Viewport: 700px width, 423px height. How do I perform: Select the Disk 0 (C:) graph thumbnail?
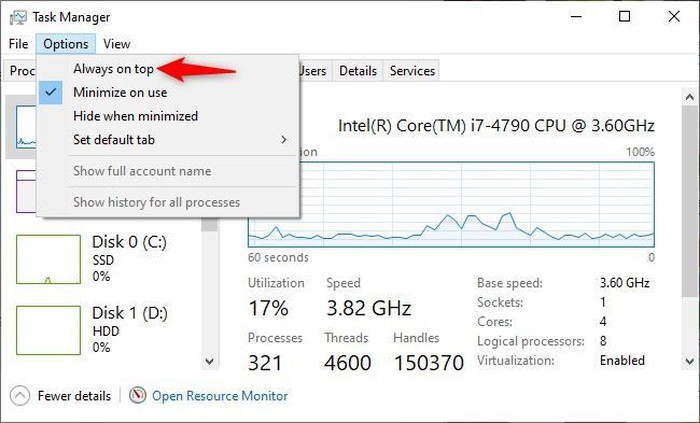[x=48, y=260]
